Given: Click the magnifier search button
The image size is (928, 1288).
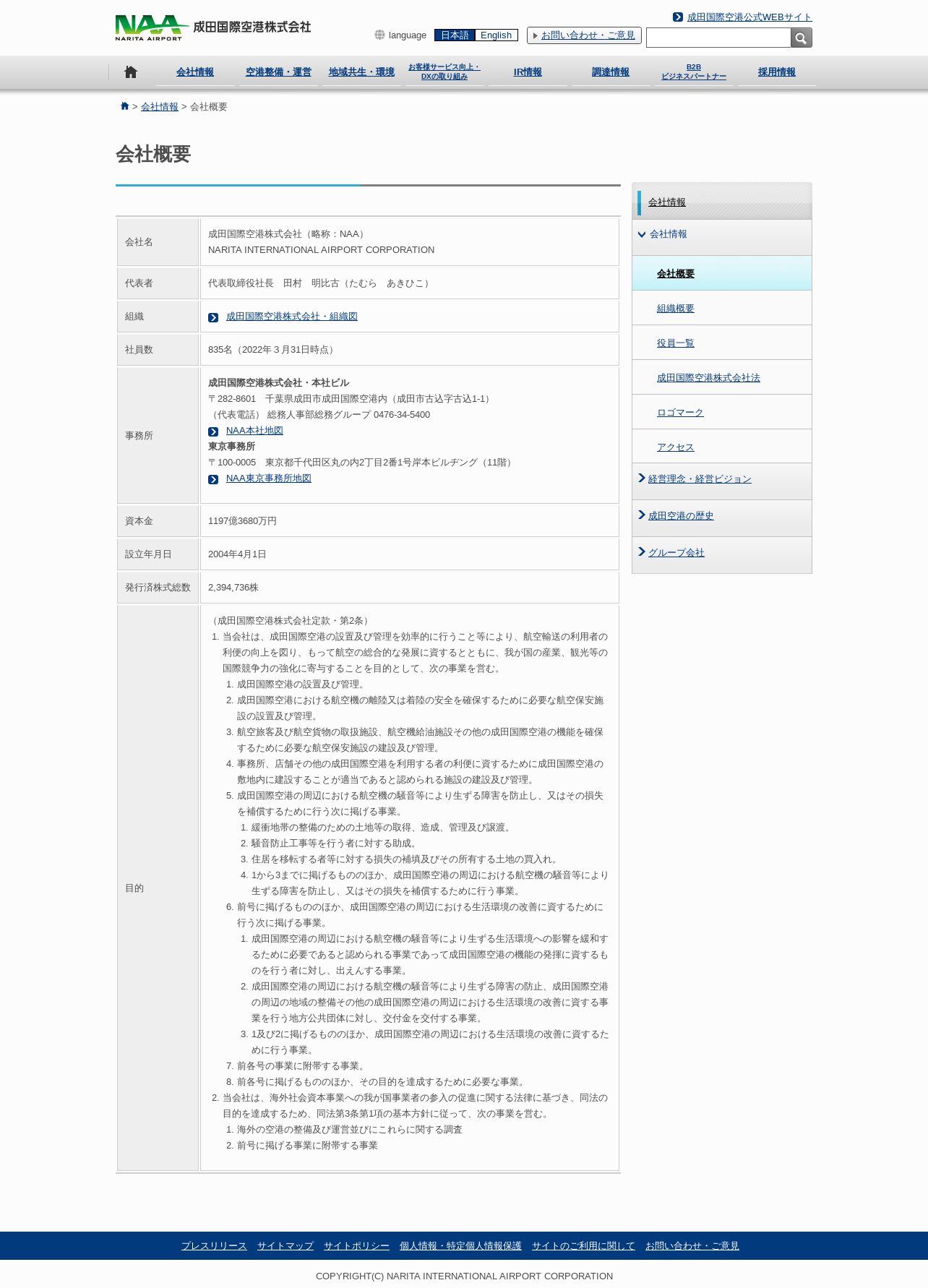Looking at the screenshot, I should [802, 38].
